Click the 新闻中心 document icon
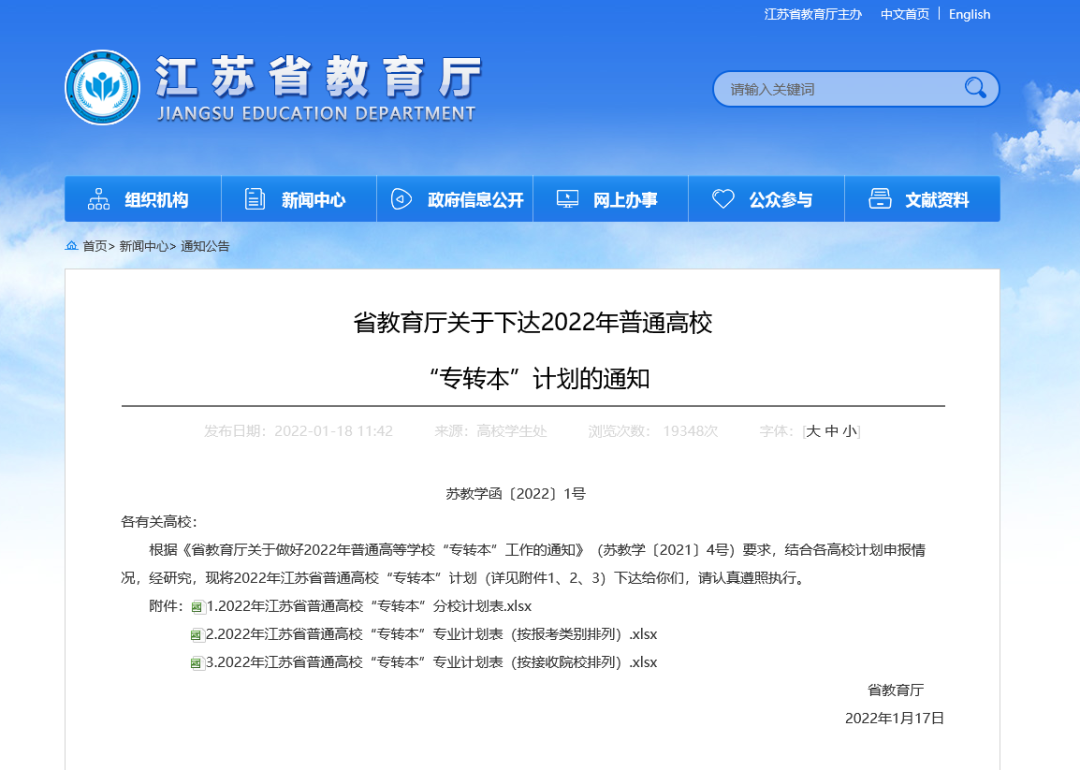The image size is (1080, 770). coord(255,199)
